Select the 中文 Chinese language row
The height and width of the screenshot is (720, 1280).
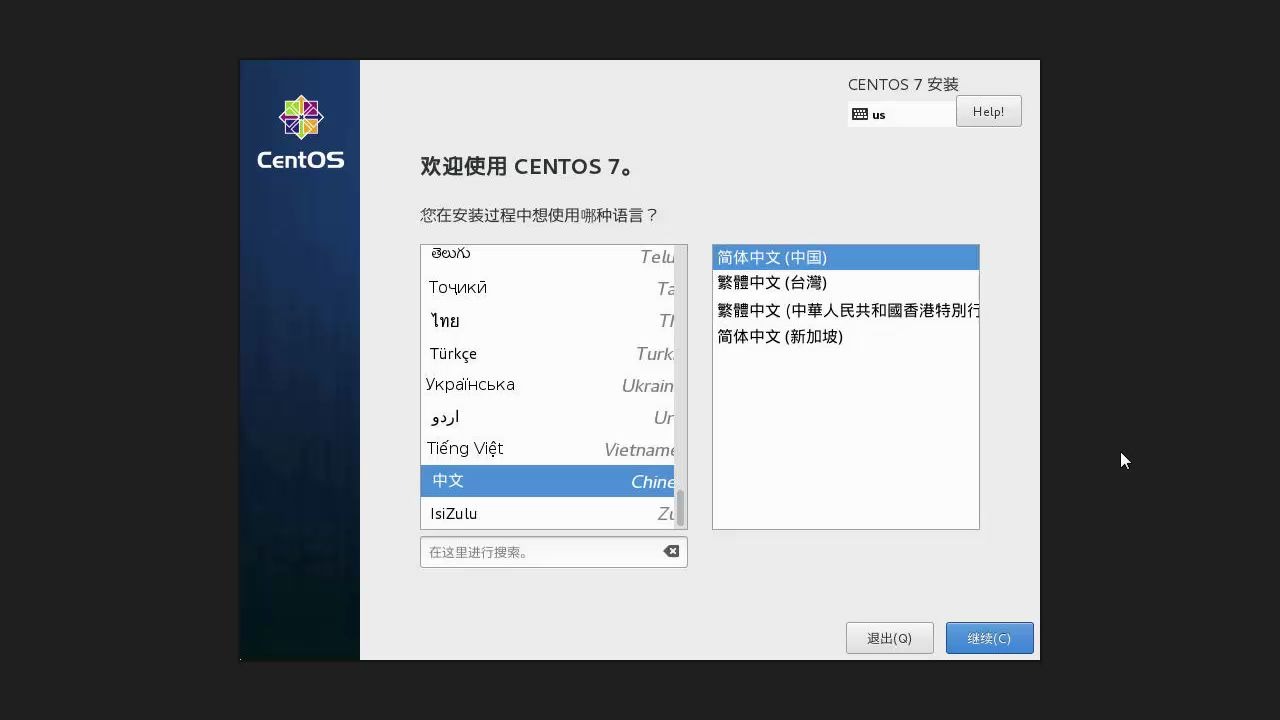pyautogui.click(x=547, y=481)
